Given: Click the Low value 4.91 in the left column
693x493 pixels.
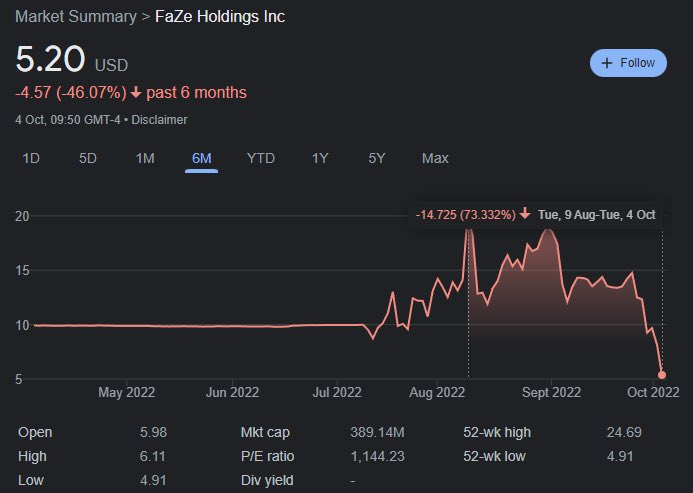Looking at the screenshot, I should click(x=153, y=480).
